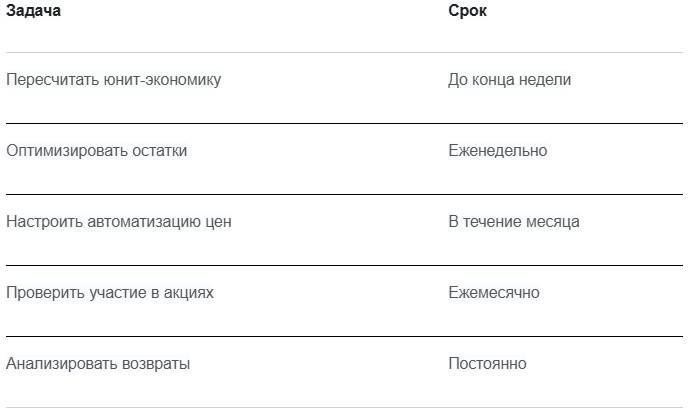
Task: Select the "Оптимизировать остатки" task cell
Action: pos(96,151)
